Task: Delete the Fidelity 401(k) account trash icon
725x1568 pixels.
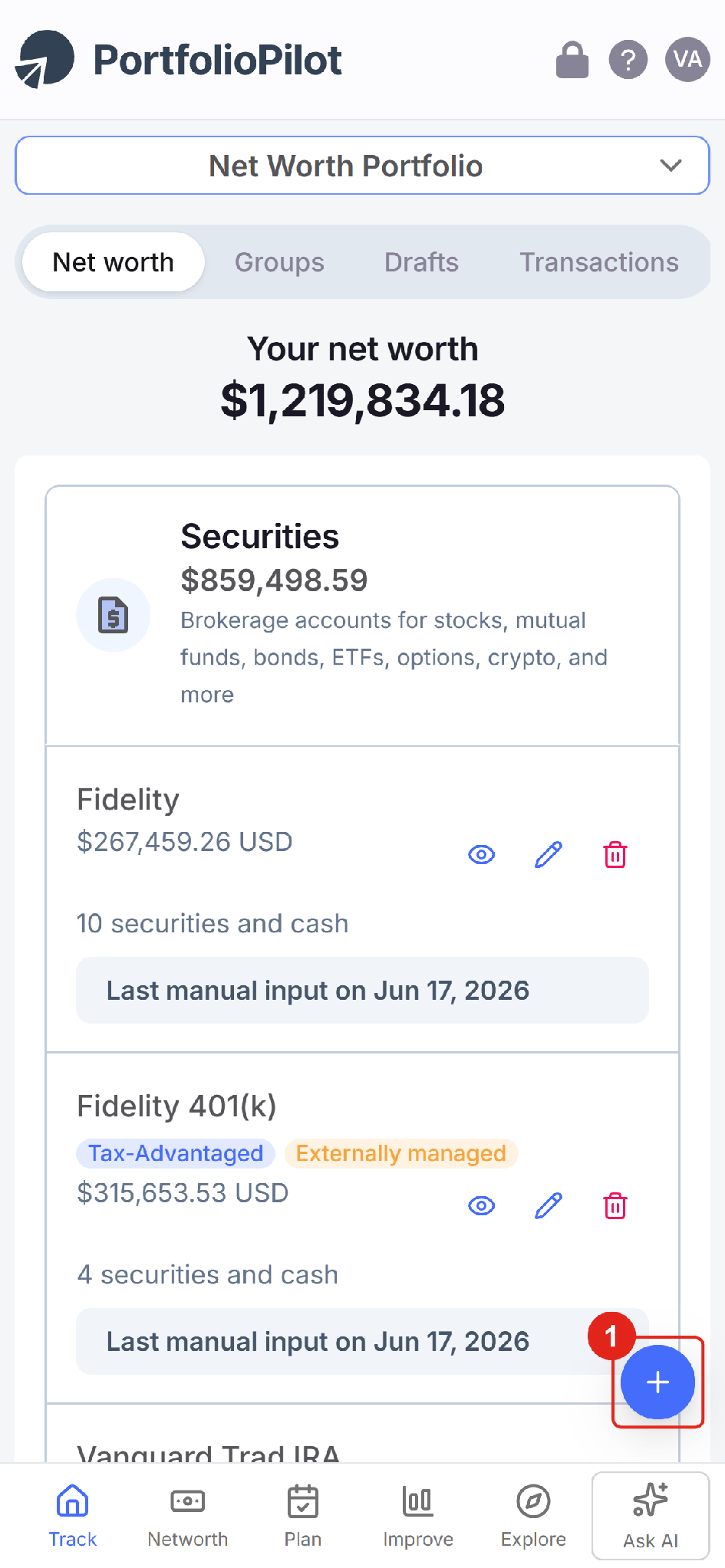Action: [615, 1205]
